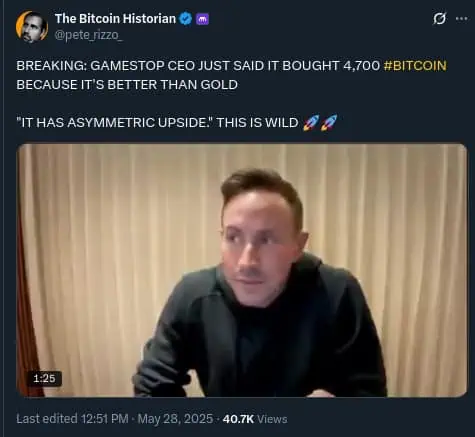Open The Bitcoin Historian profile avatar
Image resolution: width=475 pixels, height=437 pixels.
32,27
